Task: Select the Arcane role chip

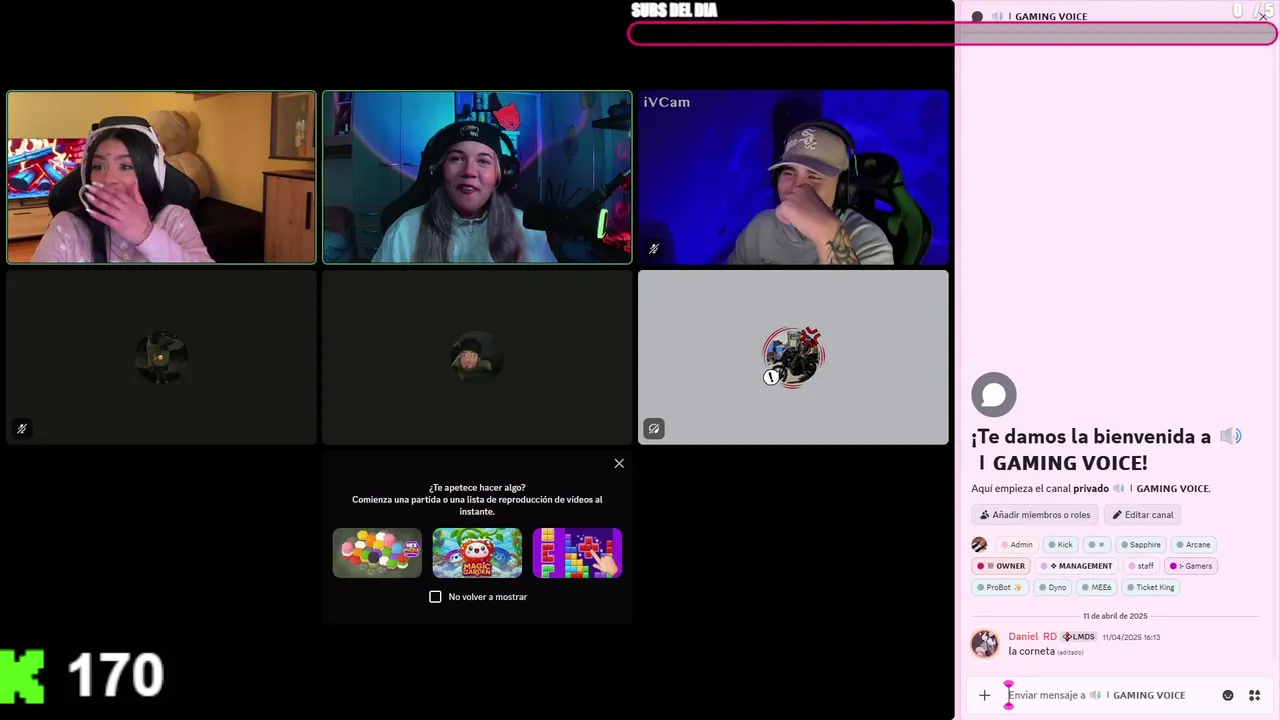Action: click(x=1193, y=545)
